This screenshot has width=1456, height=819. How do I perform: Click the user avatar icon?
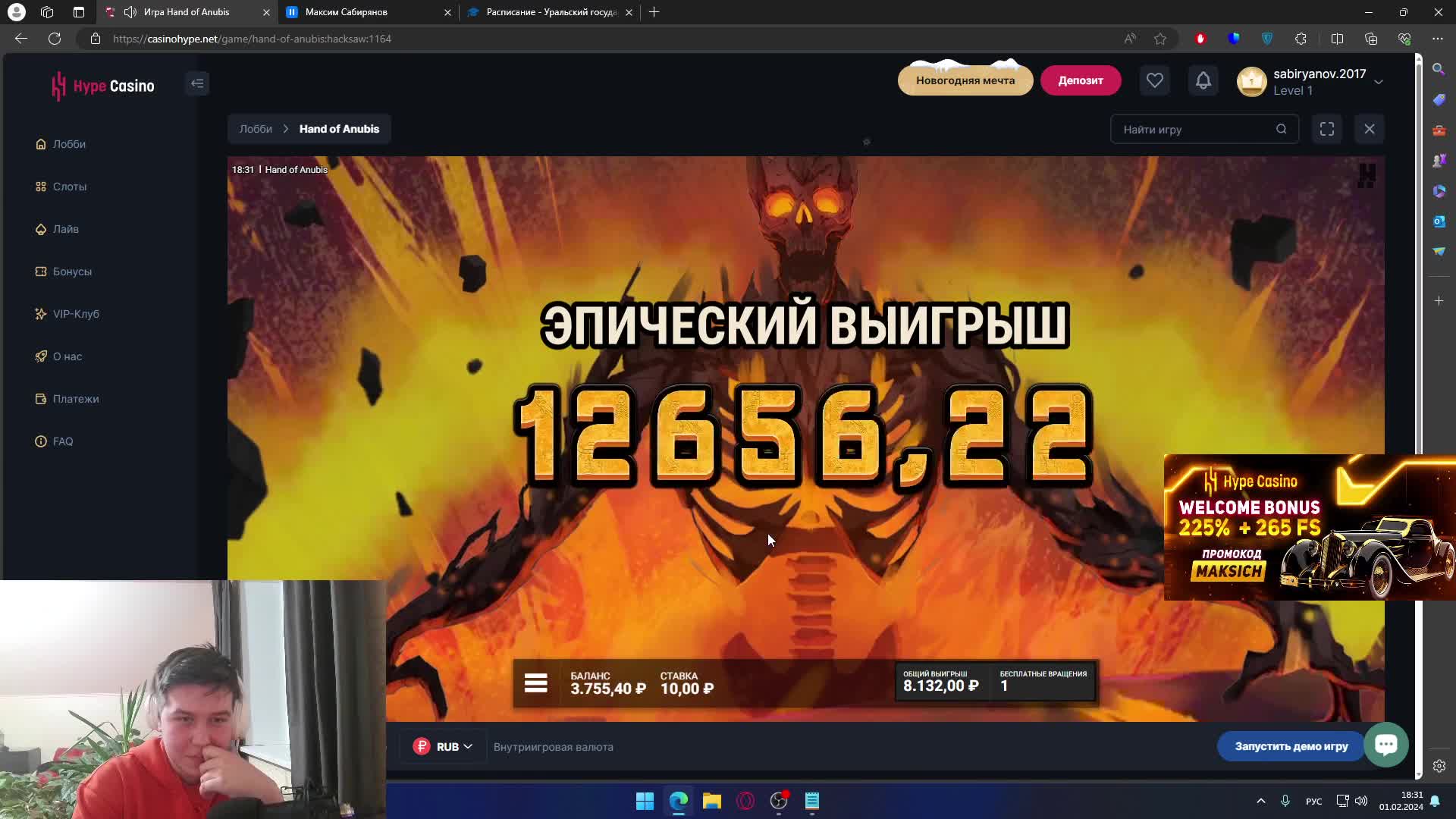coord(1251,82)
